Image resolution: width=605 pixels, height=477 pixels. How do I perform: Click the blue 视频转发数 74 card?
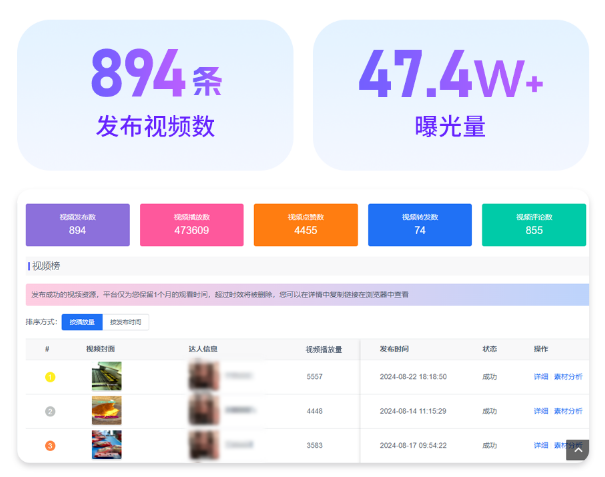(x=419, y=224)
